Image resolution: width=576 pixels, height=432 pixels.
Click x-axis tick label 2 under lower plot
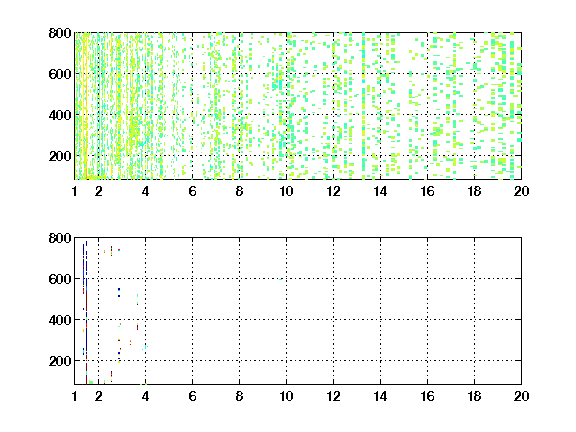click(98, 396)
